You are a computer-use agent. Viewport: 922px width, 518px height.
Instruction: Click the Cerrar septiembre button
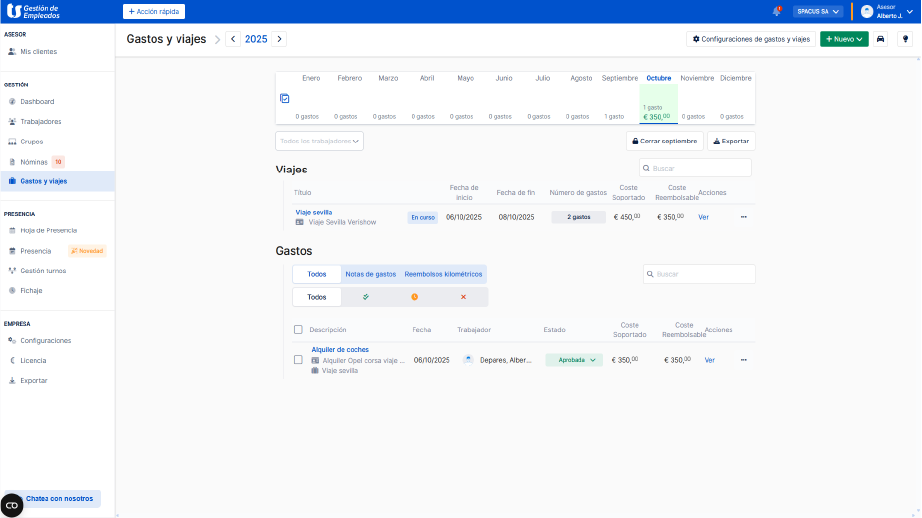tap(664, 141)
